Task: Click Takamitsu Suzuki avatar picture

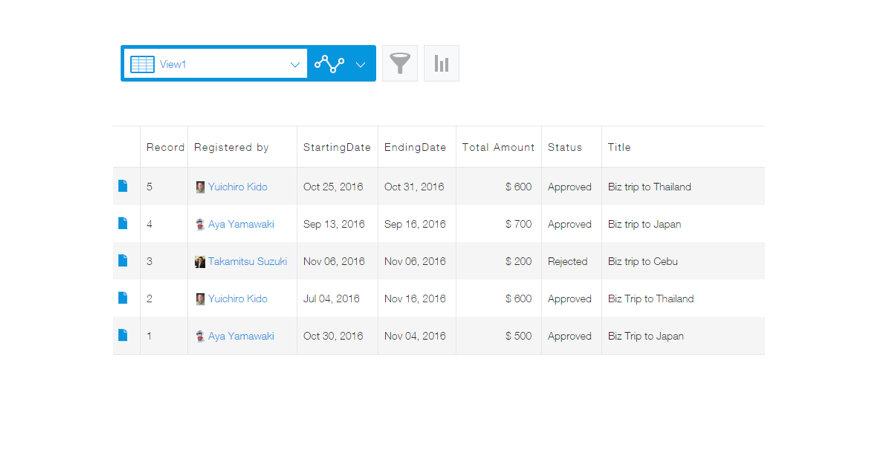Action: [200, 262]
